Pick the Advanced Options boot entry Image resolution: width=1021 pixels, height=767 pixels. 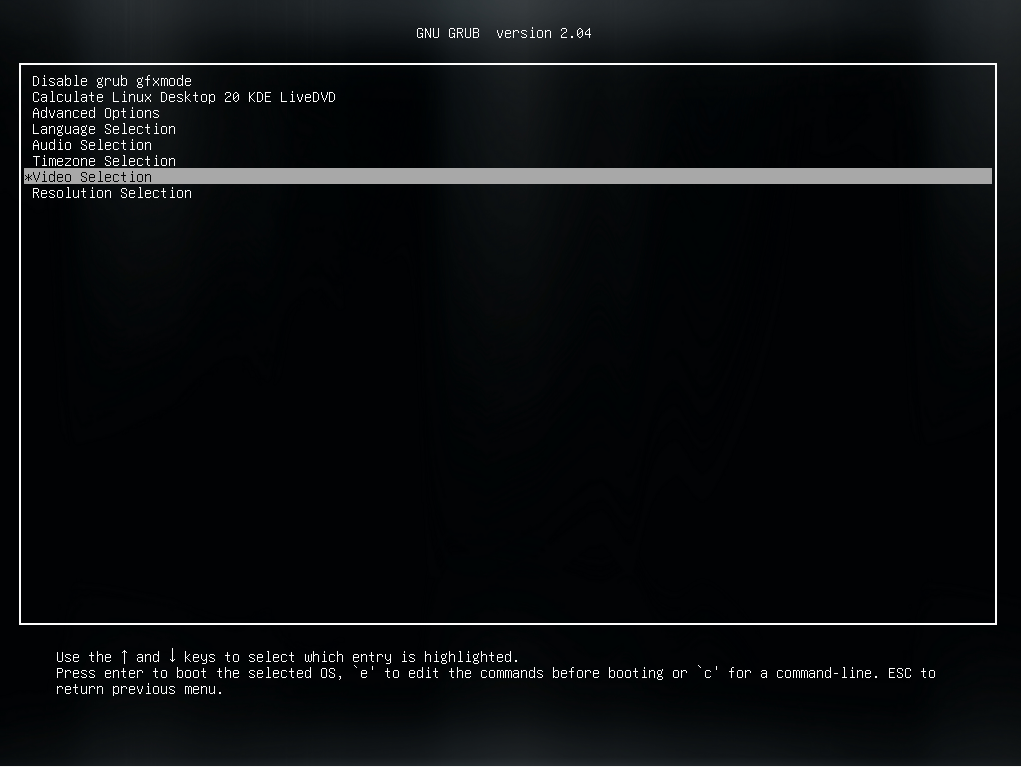pyautogui.click(x=95, y=113)
